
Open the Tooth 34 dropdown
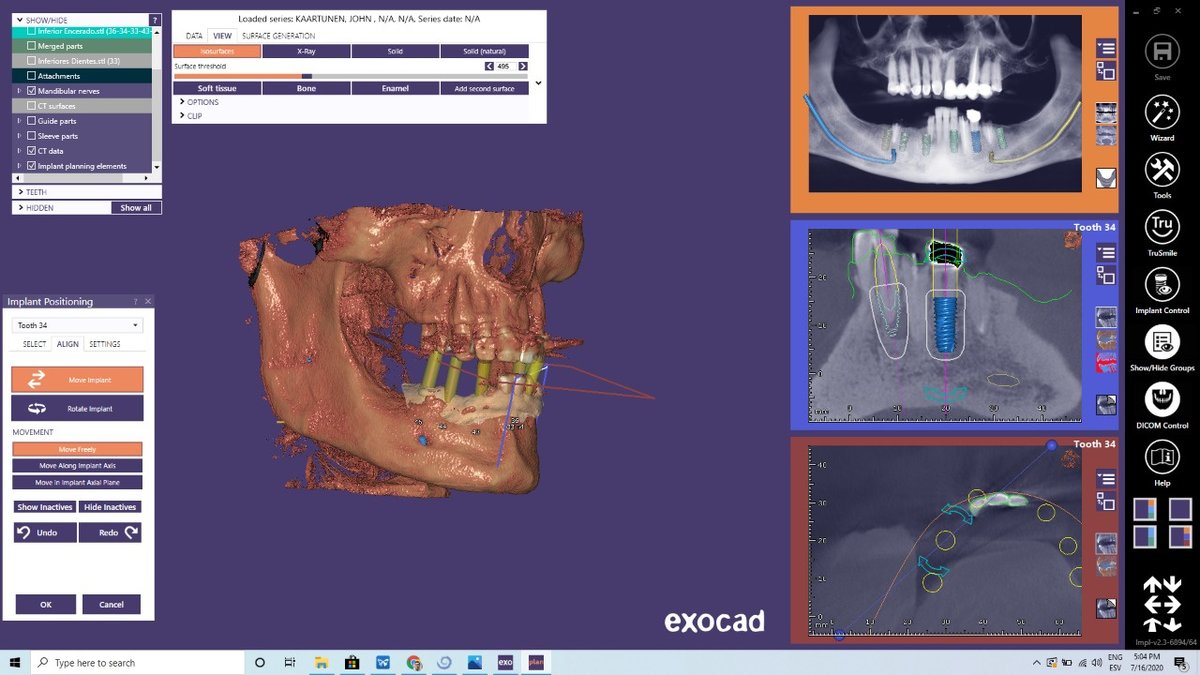pyautogui.click(x=77, y=325)
